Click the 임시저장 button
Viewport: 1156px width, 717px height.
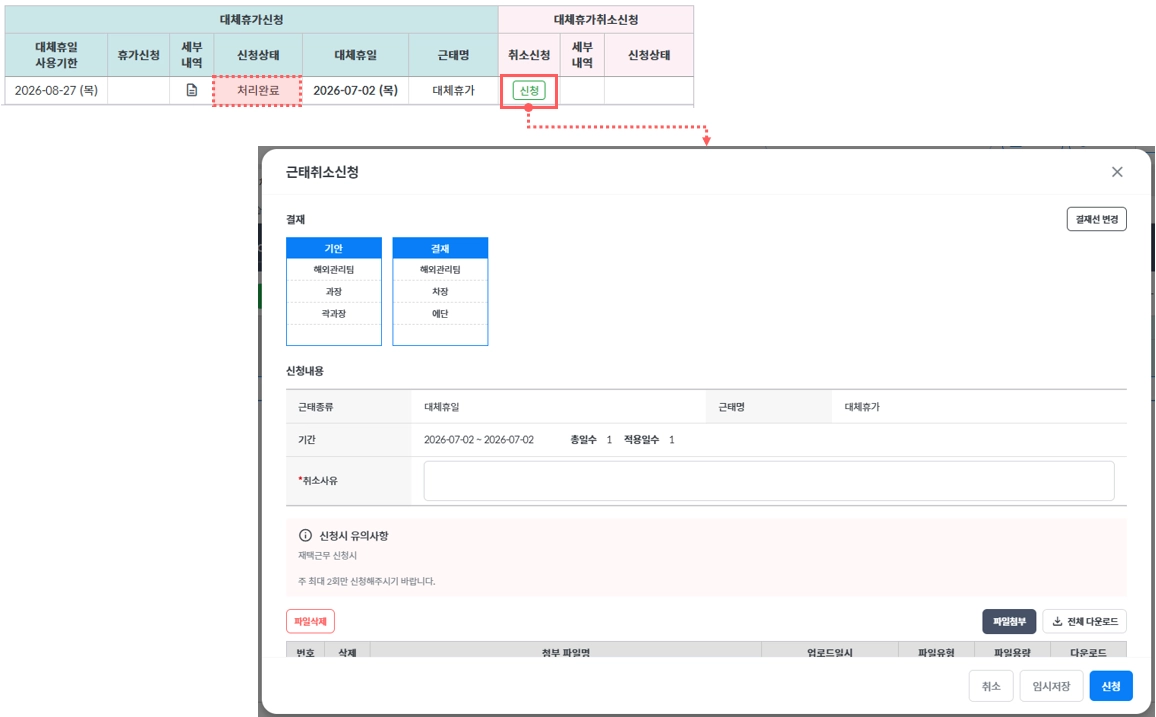point(1051,686)
